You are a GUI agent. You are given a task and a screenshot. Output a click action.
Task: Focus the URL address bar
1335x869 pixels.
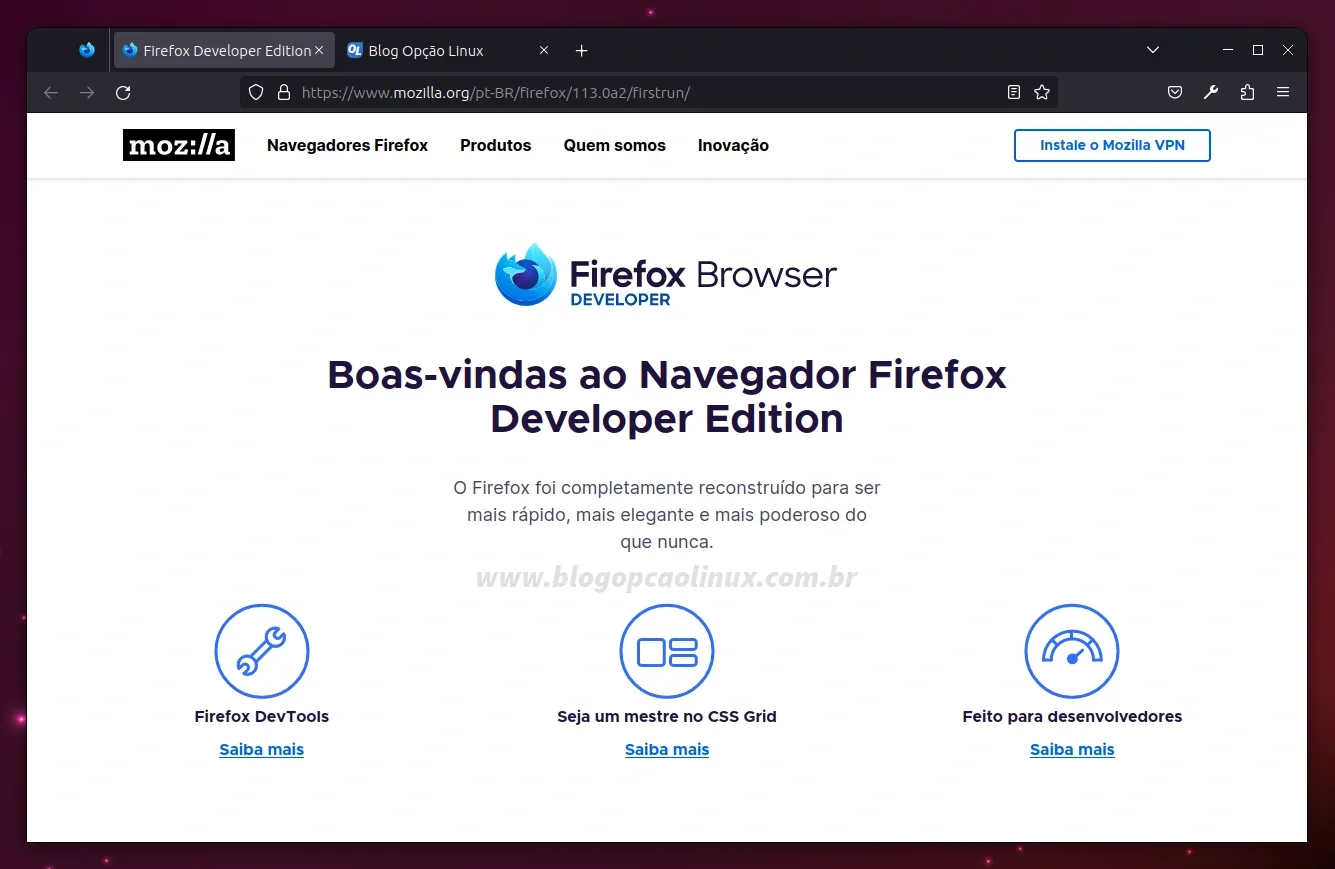pos(648,92)
